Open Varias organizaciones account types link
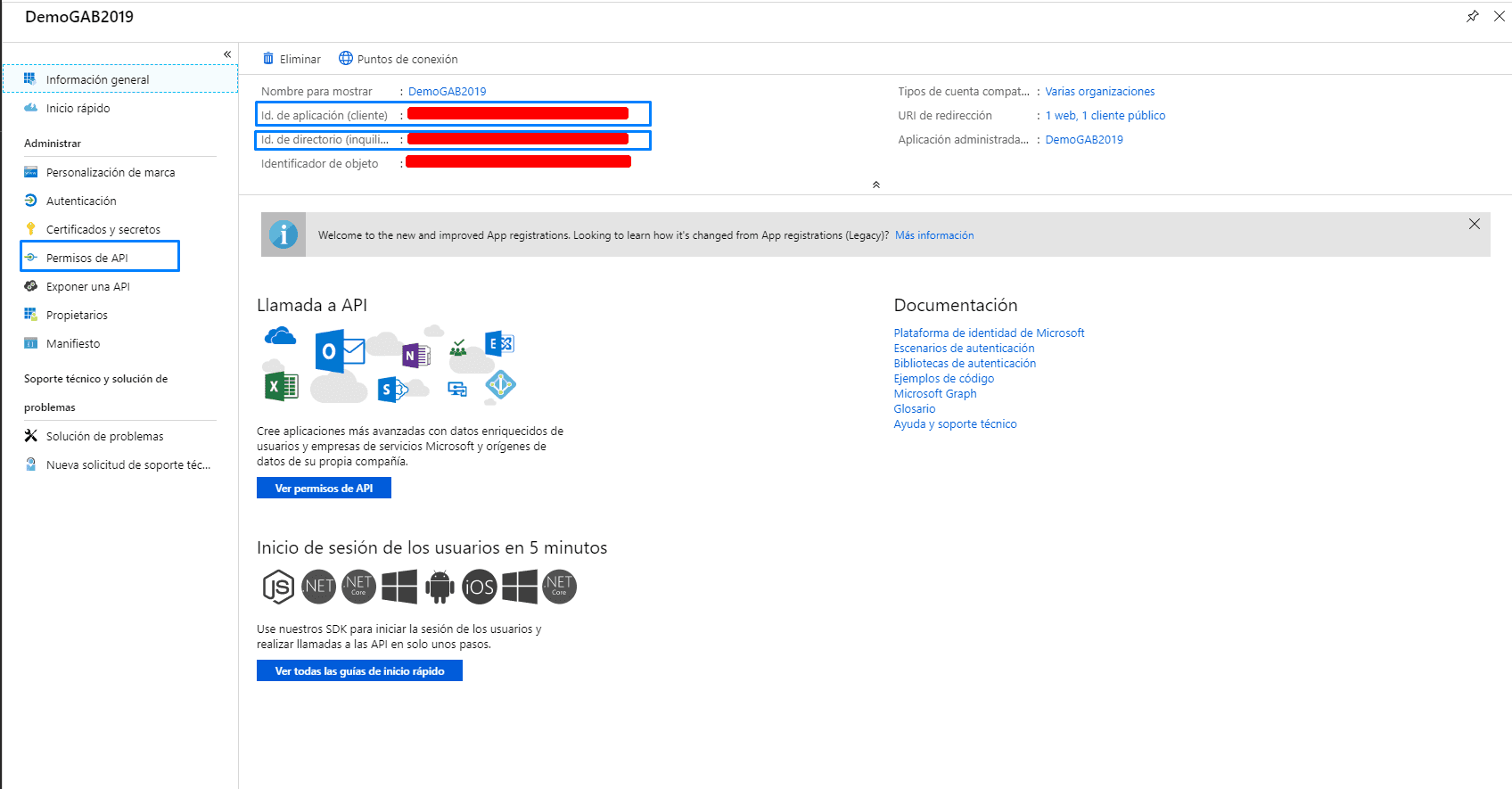1512x789 pixels. (x=1099, y=91)
